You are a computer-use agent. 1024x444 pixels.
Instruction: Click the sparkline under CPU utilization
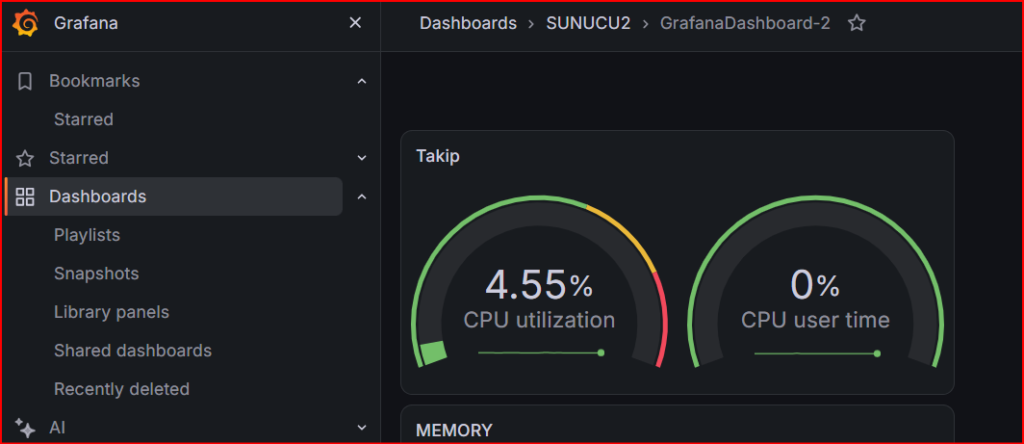point(541,353)
